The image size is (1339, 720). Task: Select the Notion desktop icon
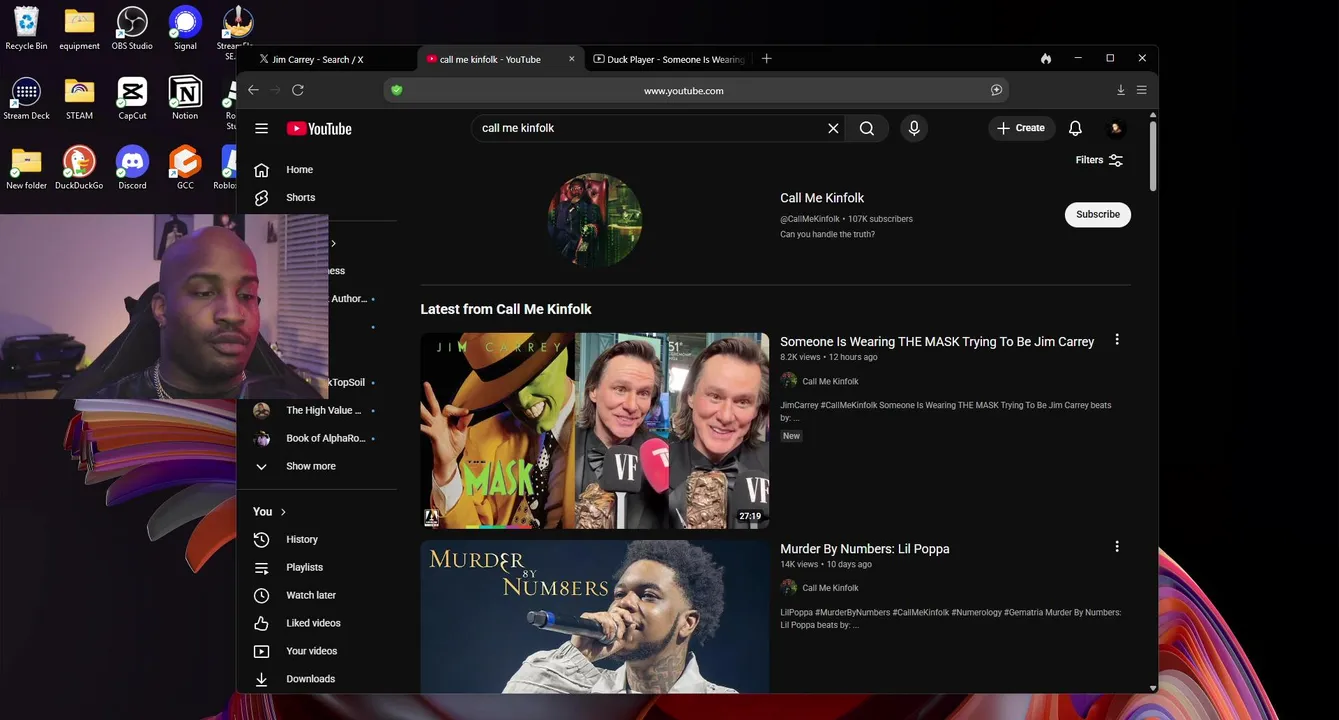tap(185, 98)
